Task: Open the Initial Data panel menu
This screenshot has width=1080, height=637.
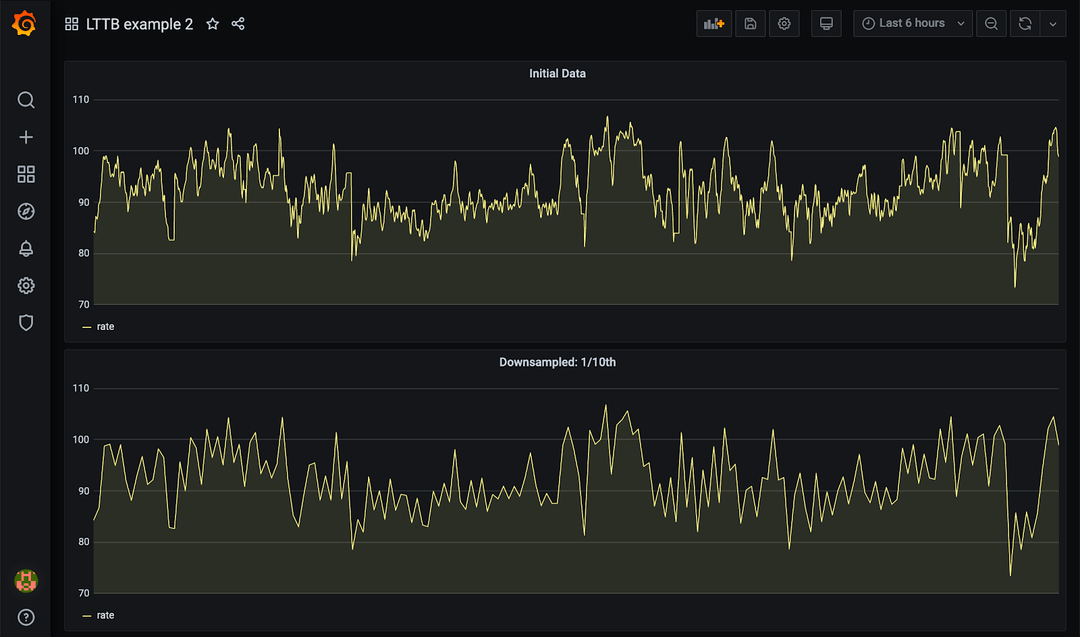Action: coord(557,73)
